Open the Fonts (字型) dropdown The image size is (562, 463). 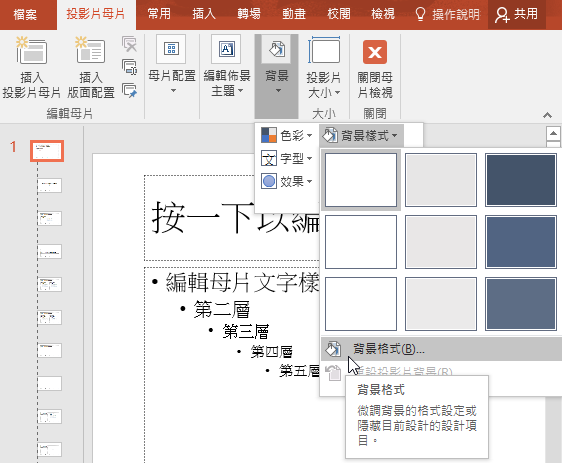(x=286, y=158)
